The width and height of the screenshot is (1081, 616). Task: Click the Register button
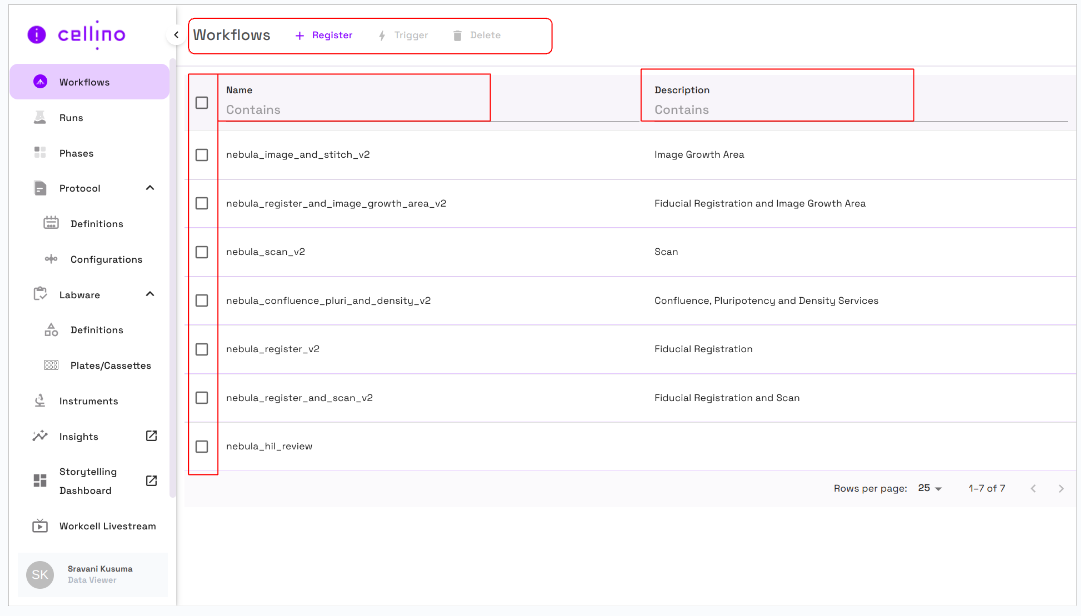(x=323, y=35)
